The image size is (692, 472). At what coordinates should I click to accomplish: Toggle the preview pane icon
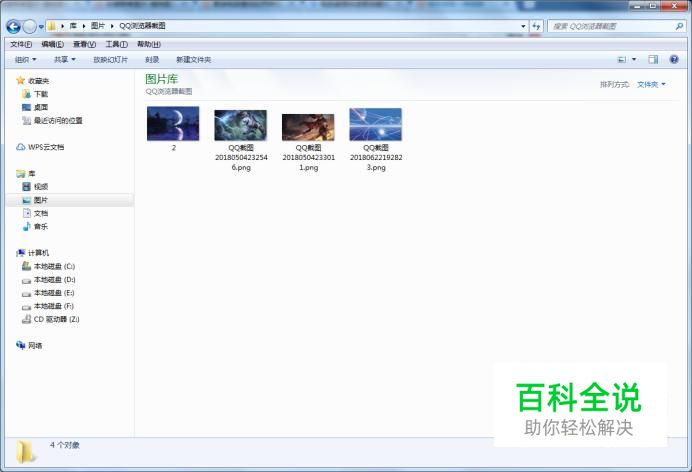(653, 60)
